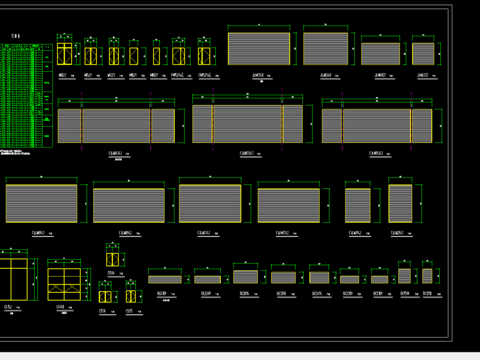Select the widest louvered panel in the top row
The width and height of the screenshot is (480, 360).
point(259,49)
